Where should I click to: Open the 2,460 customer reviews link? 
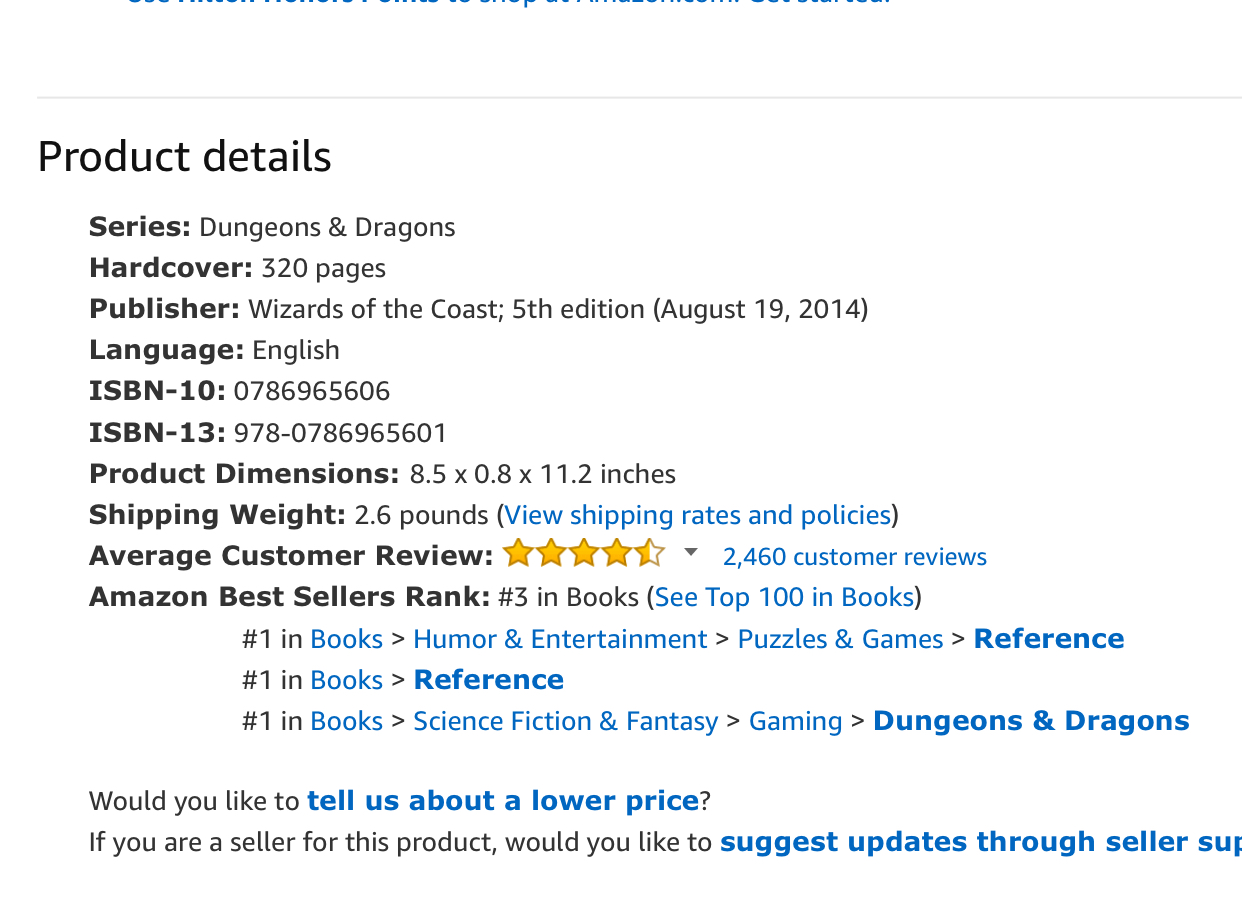[x=854, y=557]
